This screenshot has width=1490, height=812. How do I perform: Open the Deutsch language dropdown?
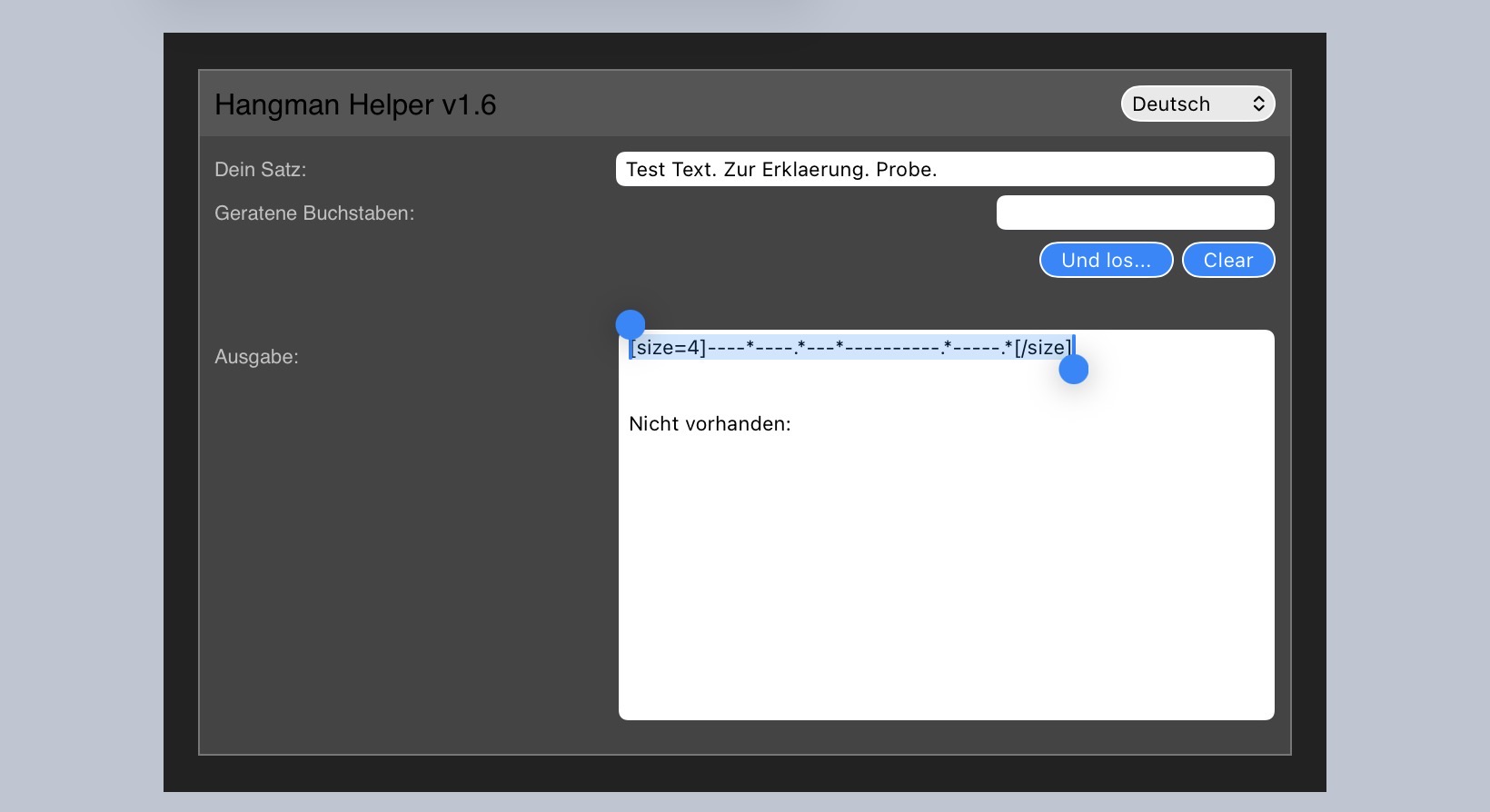1197,104
